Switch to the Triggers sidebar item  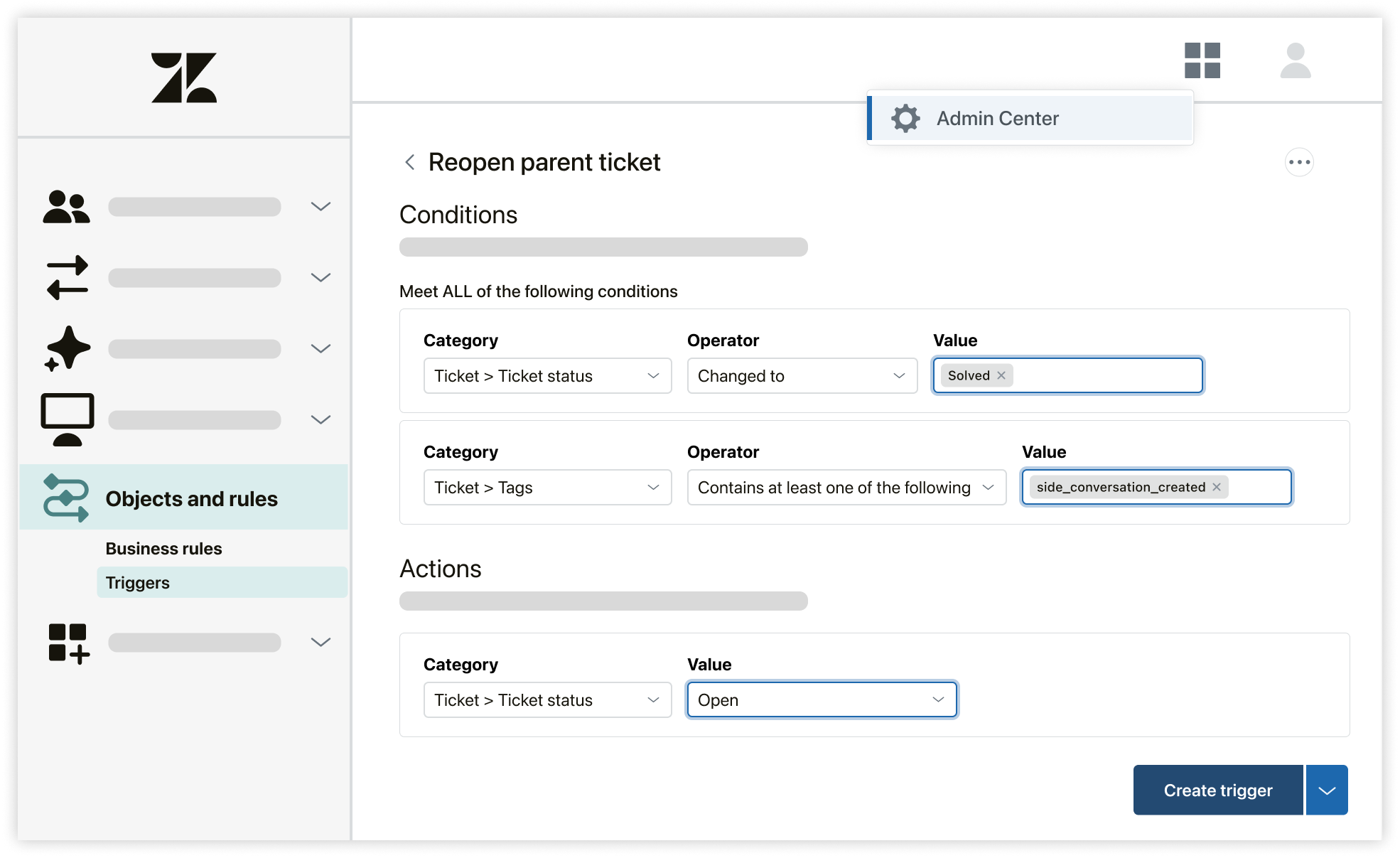pyautogui.click(x=137, y=582)
